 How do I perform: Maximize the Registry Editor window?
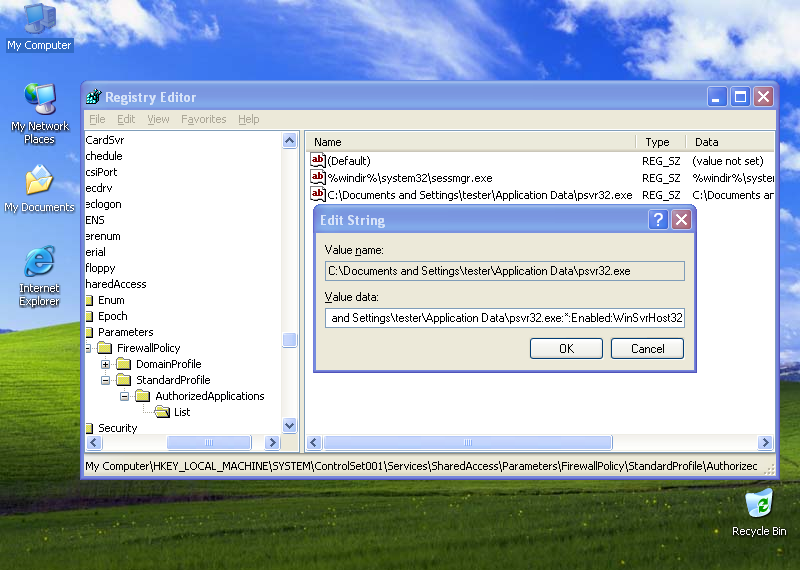pos(740,96)
